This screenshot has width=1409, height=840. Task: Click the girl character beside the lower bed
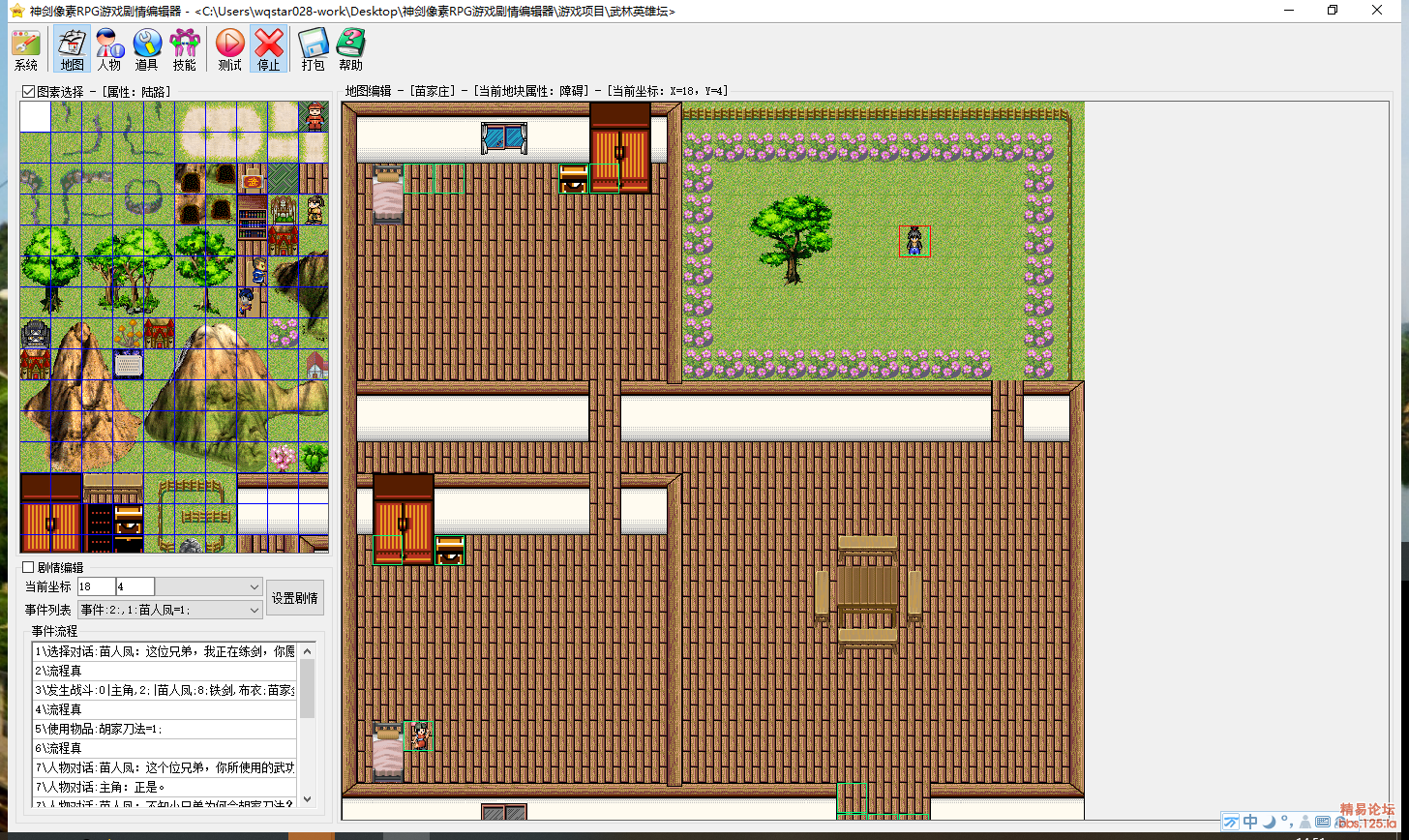pyautogui.click(x=419, y=736)
